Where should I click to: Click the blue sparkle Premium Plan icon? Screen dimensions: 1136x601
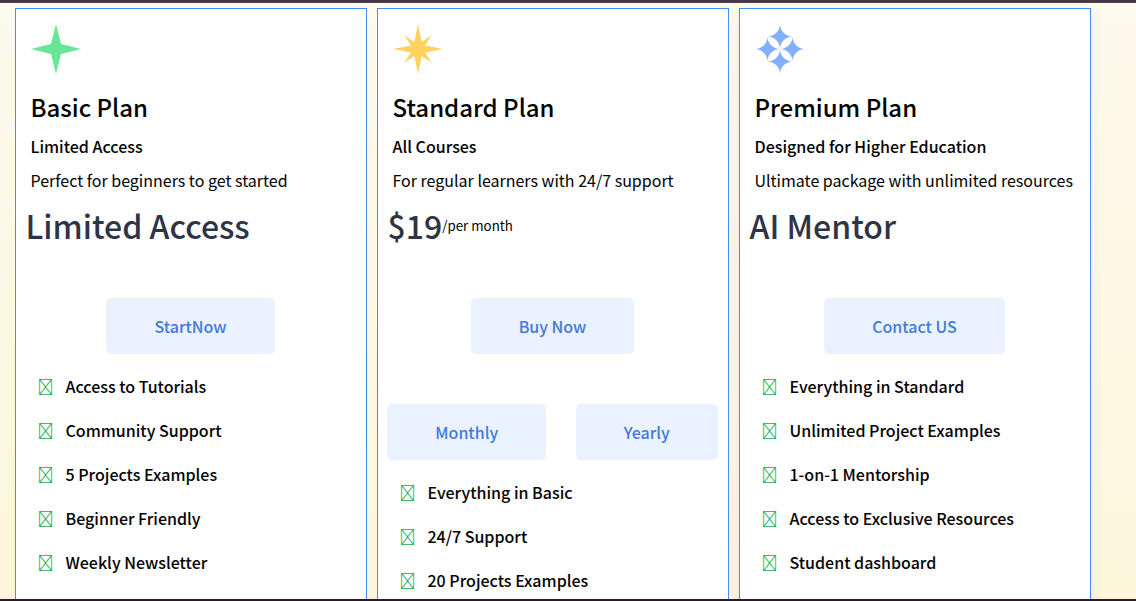(779, 49)
